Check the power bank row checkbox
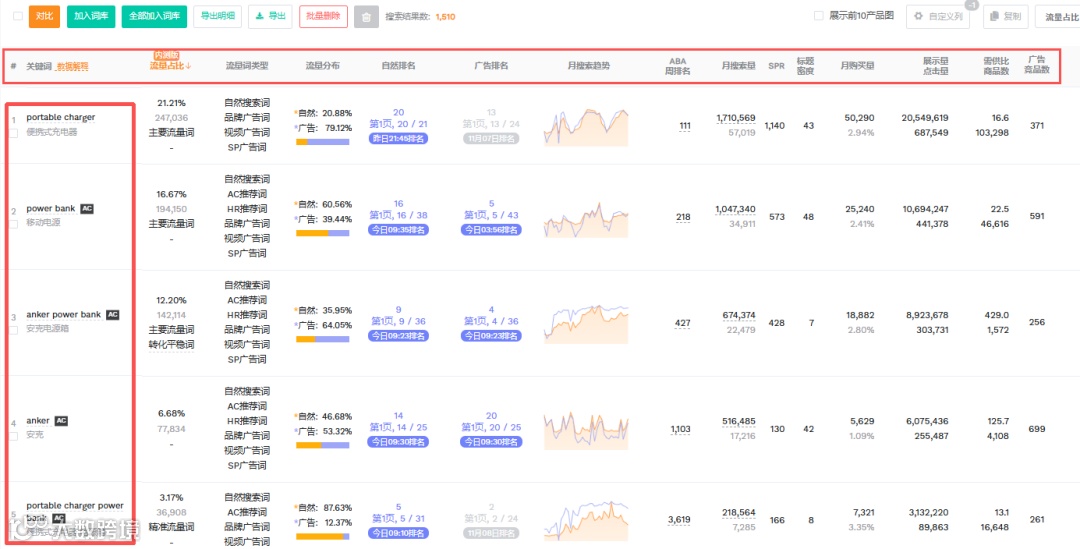This screenshot has height=549, width=1080. [x=14, y=224]
